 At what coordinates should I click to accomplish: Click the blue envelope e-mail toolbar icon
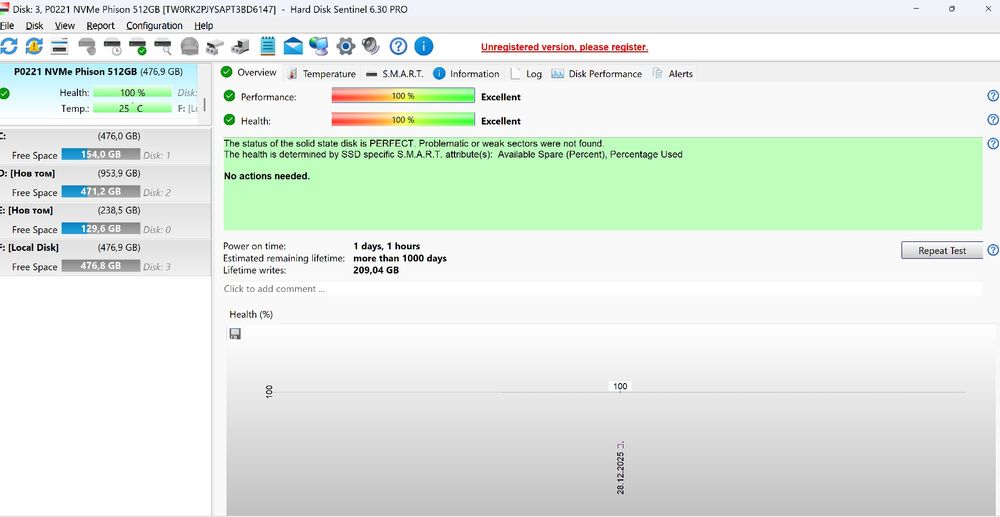click(x=293, y=46)
